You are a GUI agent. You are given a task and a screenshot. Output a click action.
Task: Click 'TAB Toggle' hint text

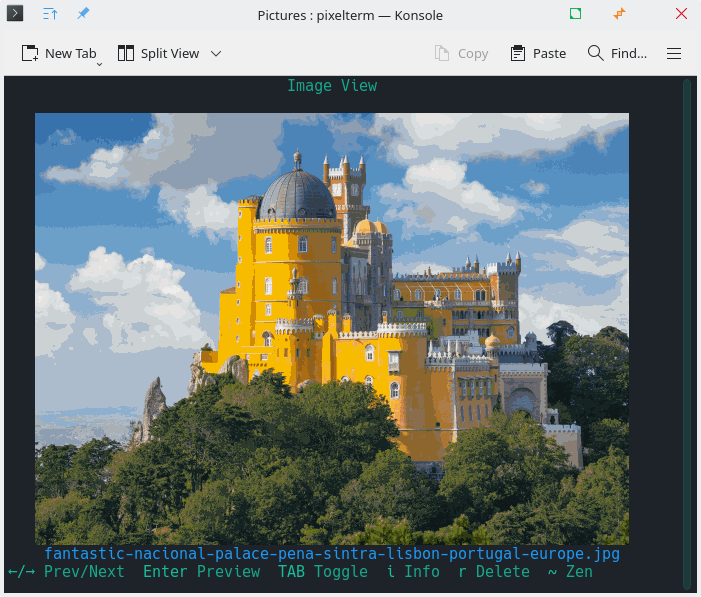click(x=323, y=572)
